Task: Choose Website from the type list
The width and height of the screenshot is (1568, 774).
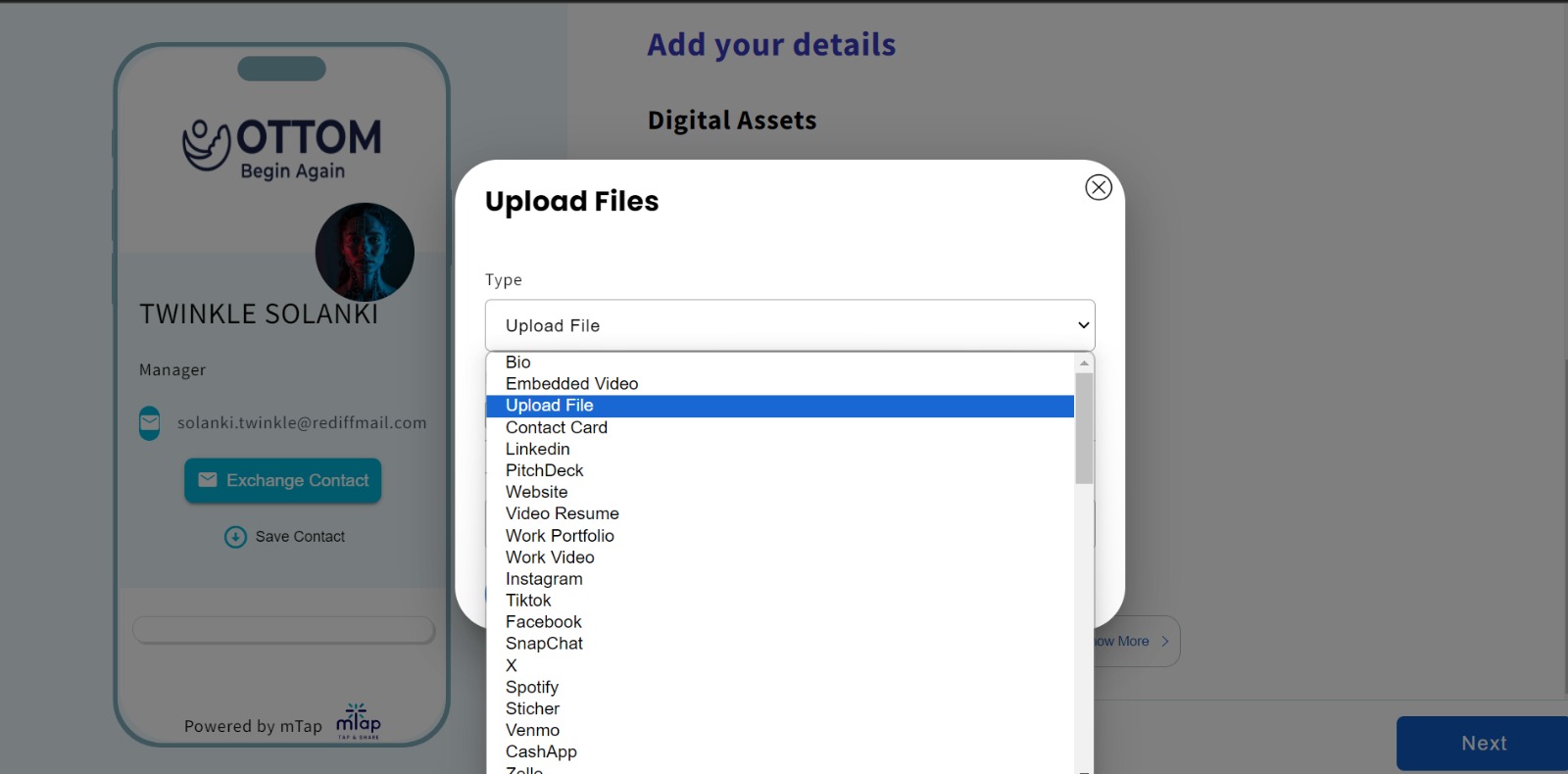Action: pos(780,492)
